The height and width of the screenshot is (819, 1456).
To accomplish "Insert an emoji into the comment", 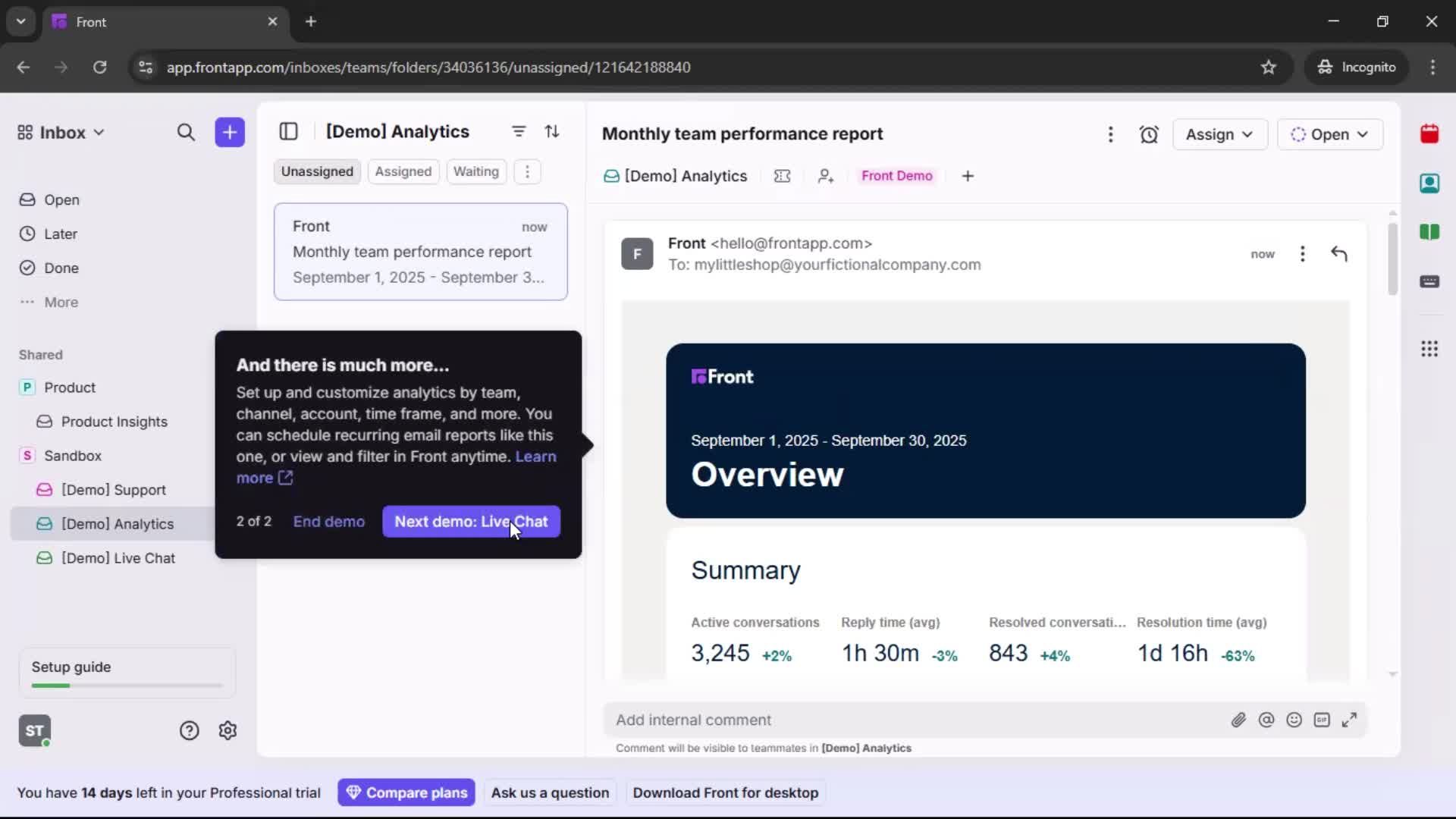I will point(1294,720).
